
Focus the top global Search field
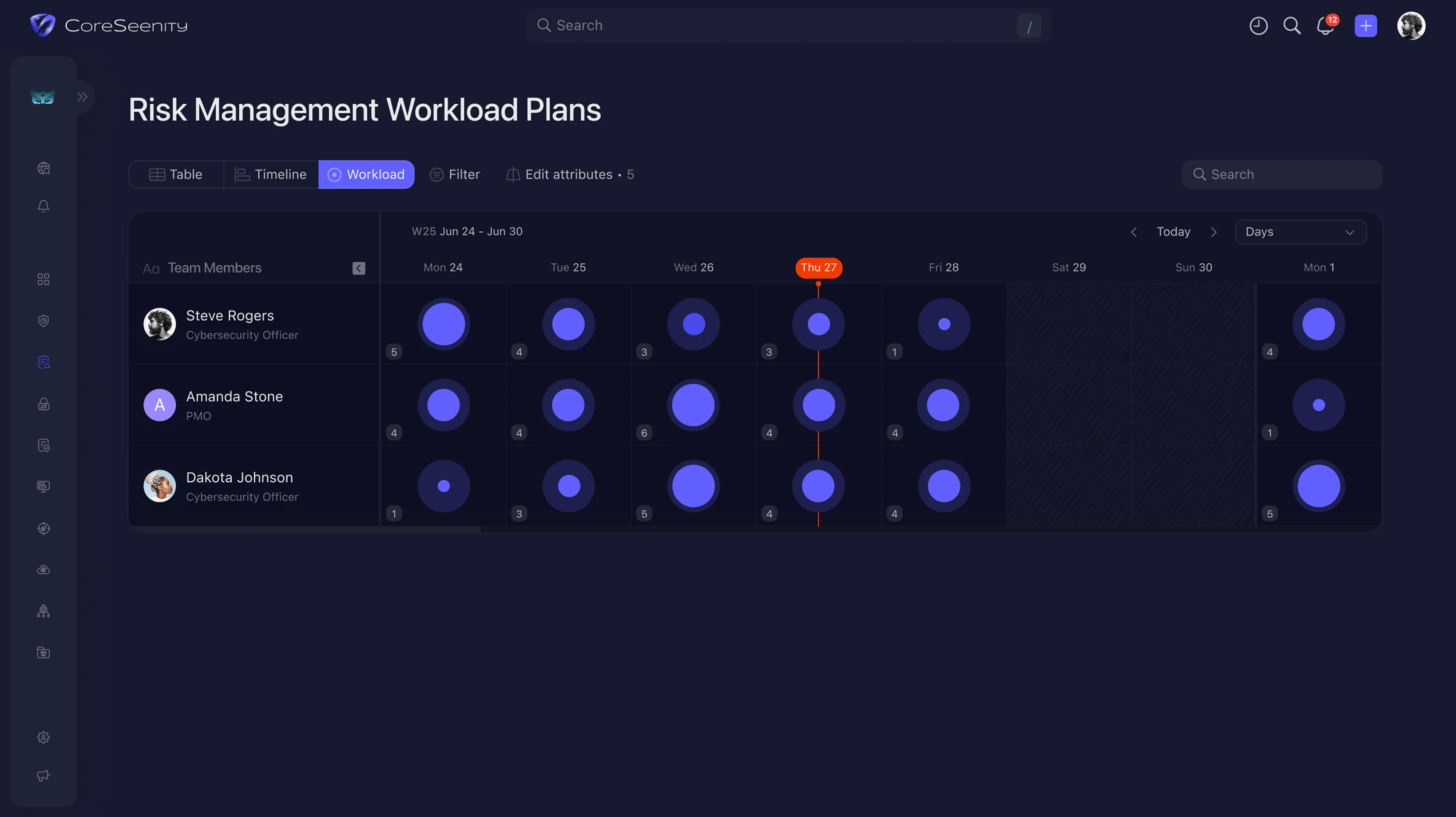point(788,25)
